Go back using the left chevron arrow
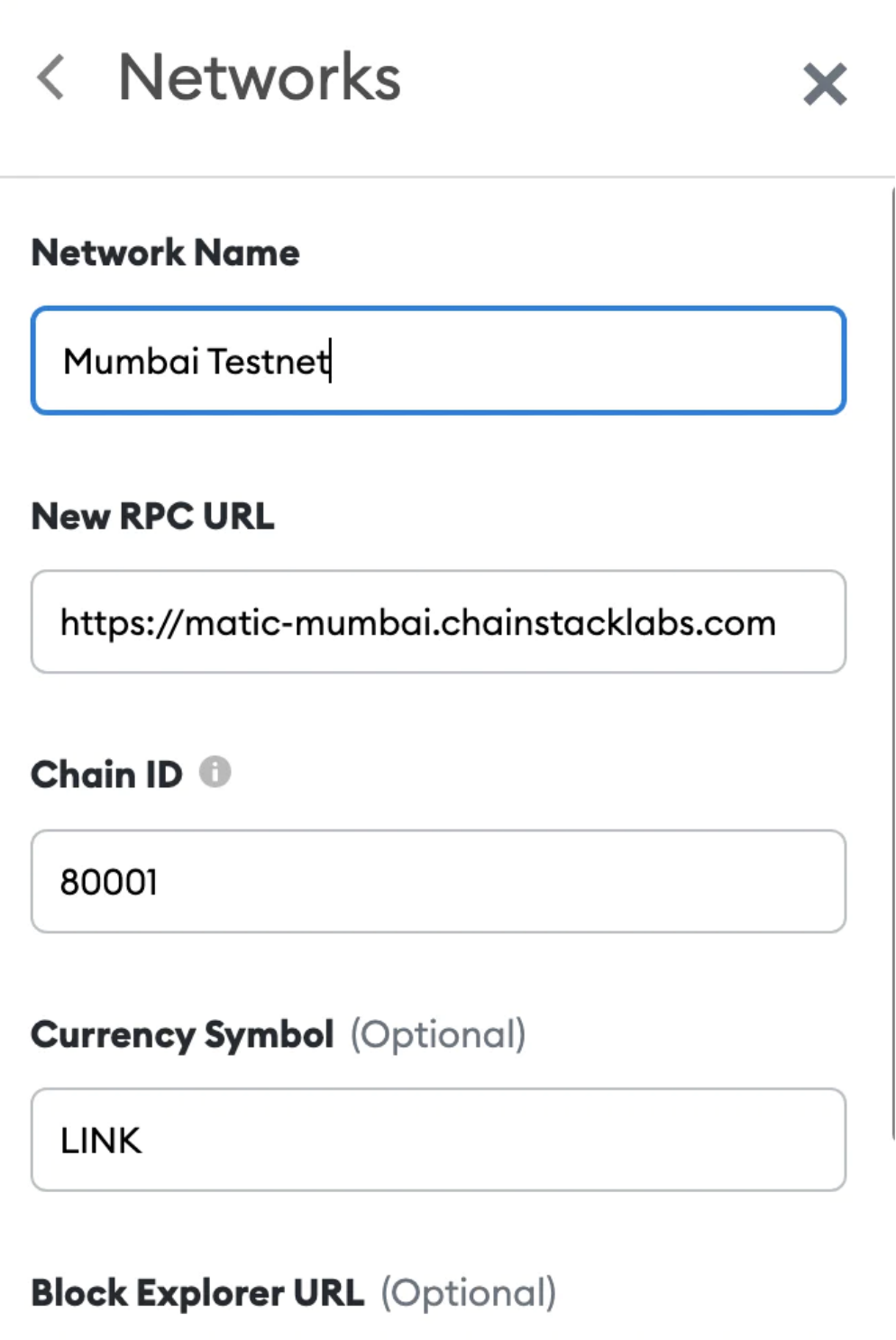896x1340 pixels. (x=51, y=78)
